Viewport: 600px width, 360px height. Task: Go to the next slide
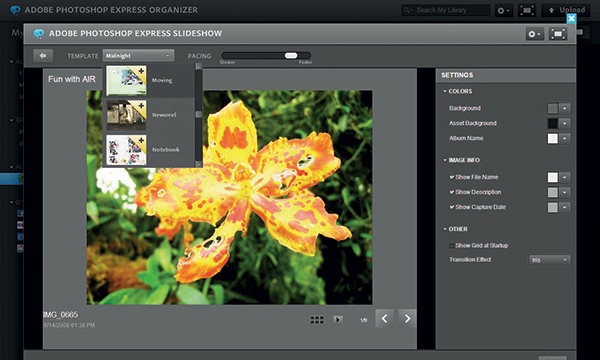pyautogui.click(x=407, y=318)
